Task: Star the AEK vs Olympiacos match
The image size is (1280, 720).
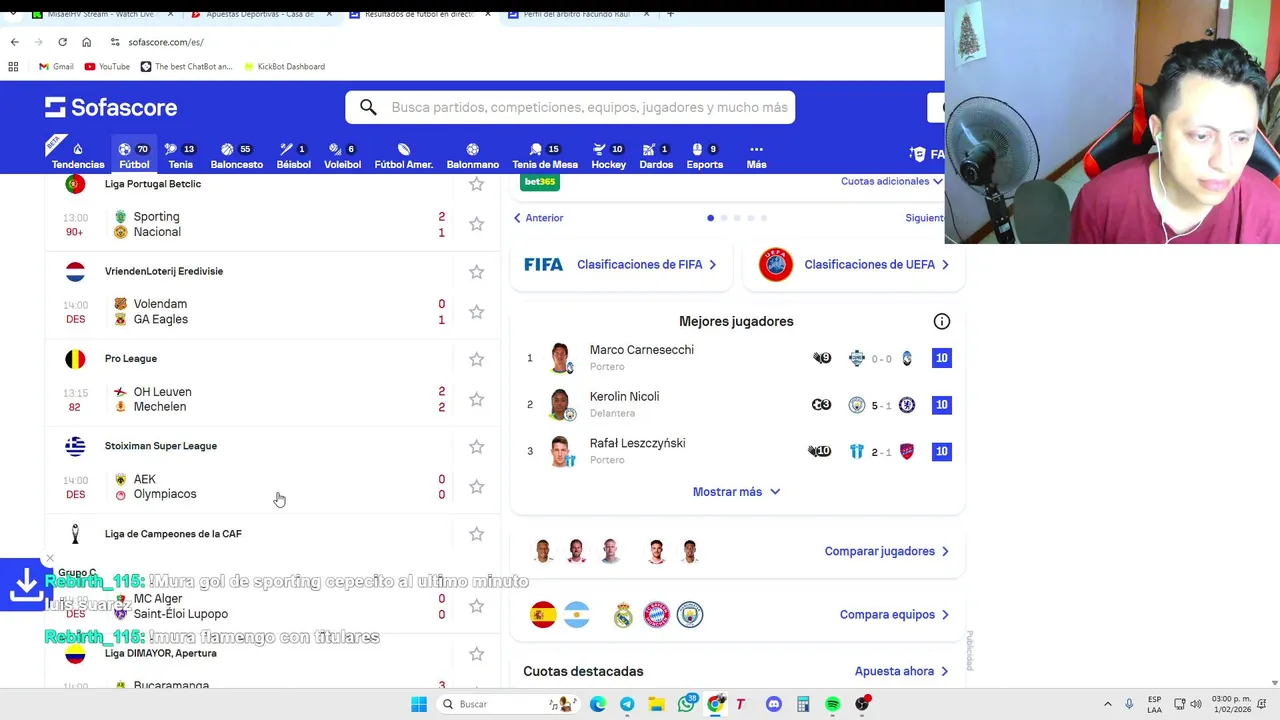Action: pos(476,487)
